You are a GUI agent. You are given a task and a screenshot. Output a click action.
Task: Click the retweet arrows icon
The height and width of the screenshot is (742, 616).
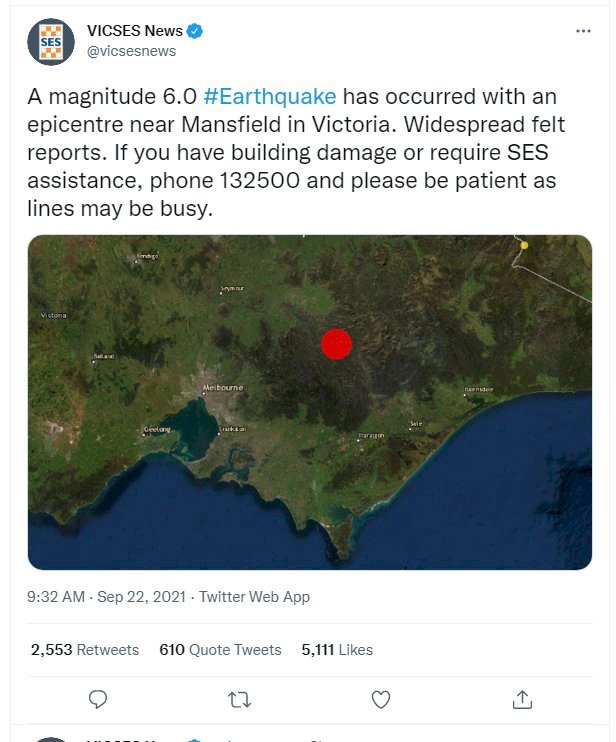[240, 699]
